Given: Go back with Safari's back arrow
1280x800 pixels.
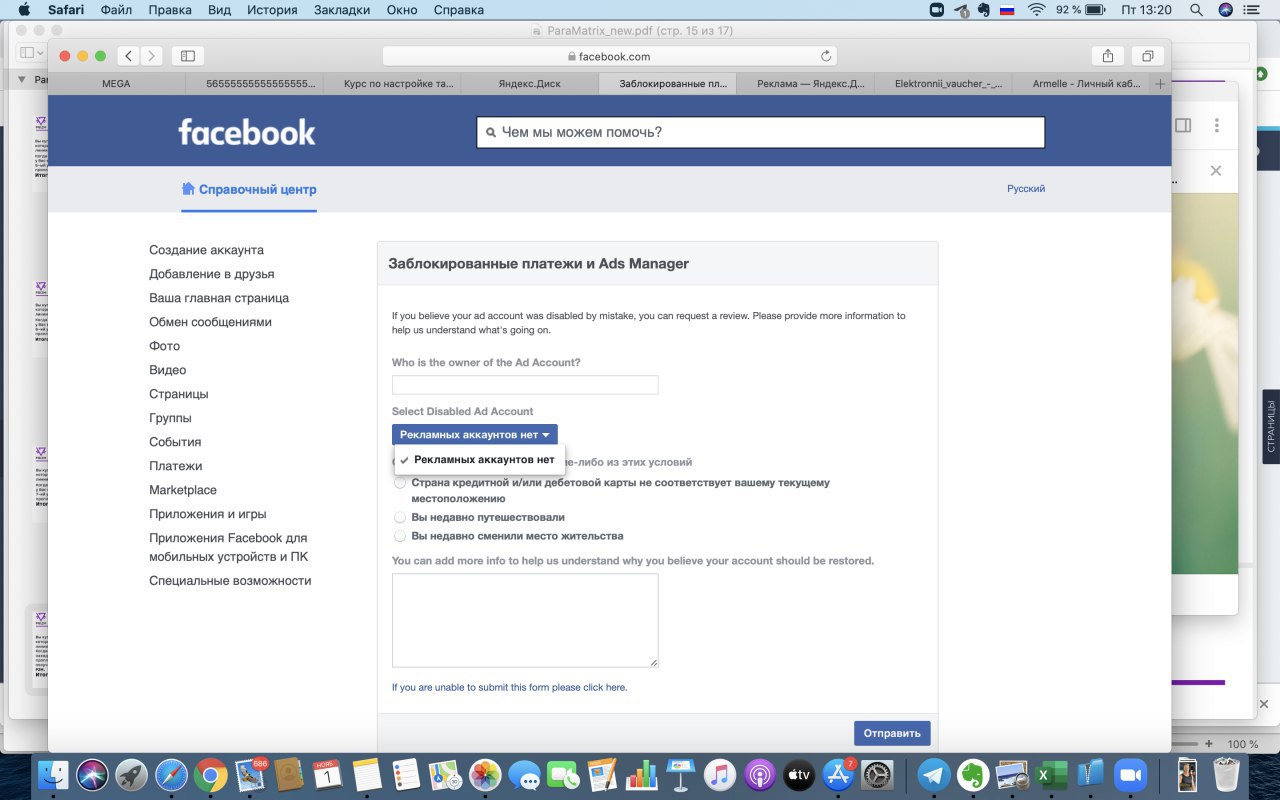Looking at the screenshot, I should point(128,56).
